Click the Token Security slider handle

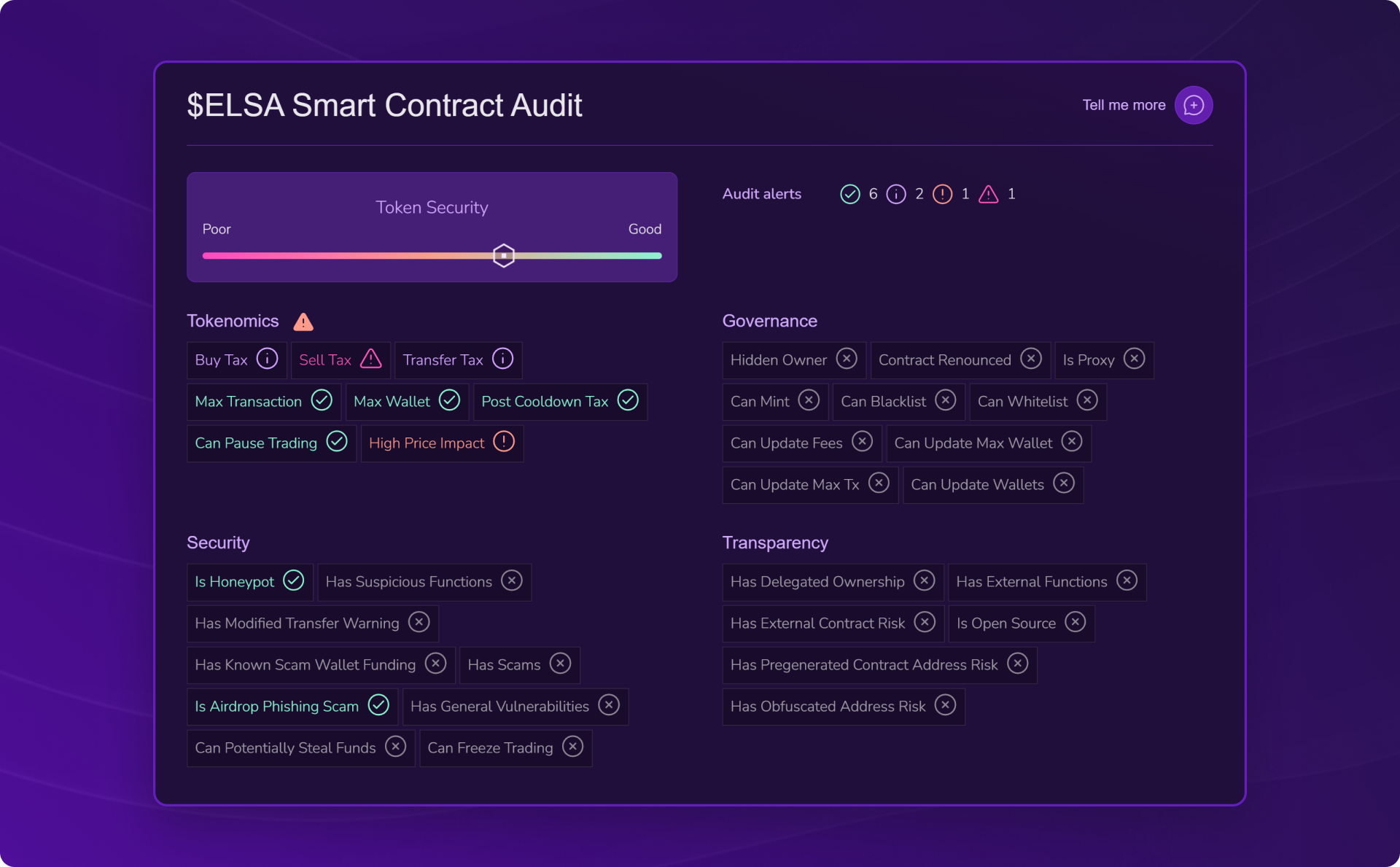click(x=503, y=256)
